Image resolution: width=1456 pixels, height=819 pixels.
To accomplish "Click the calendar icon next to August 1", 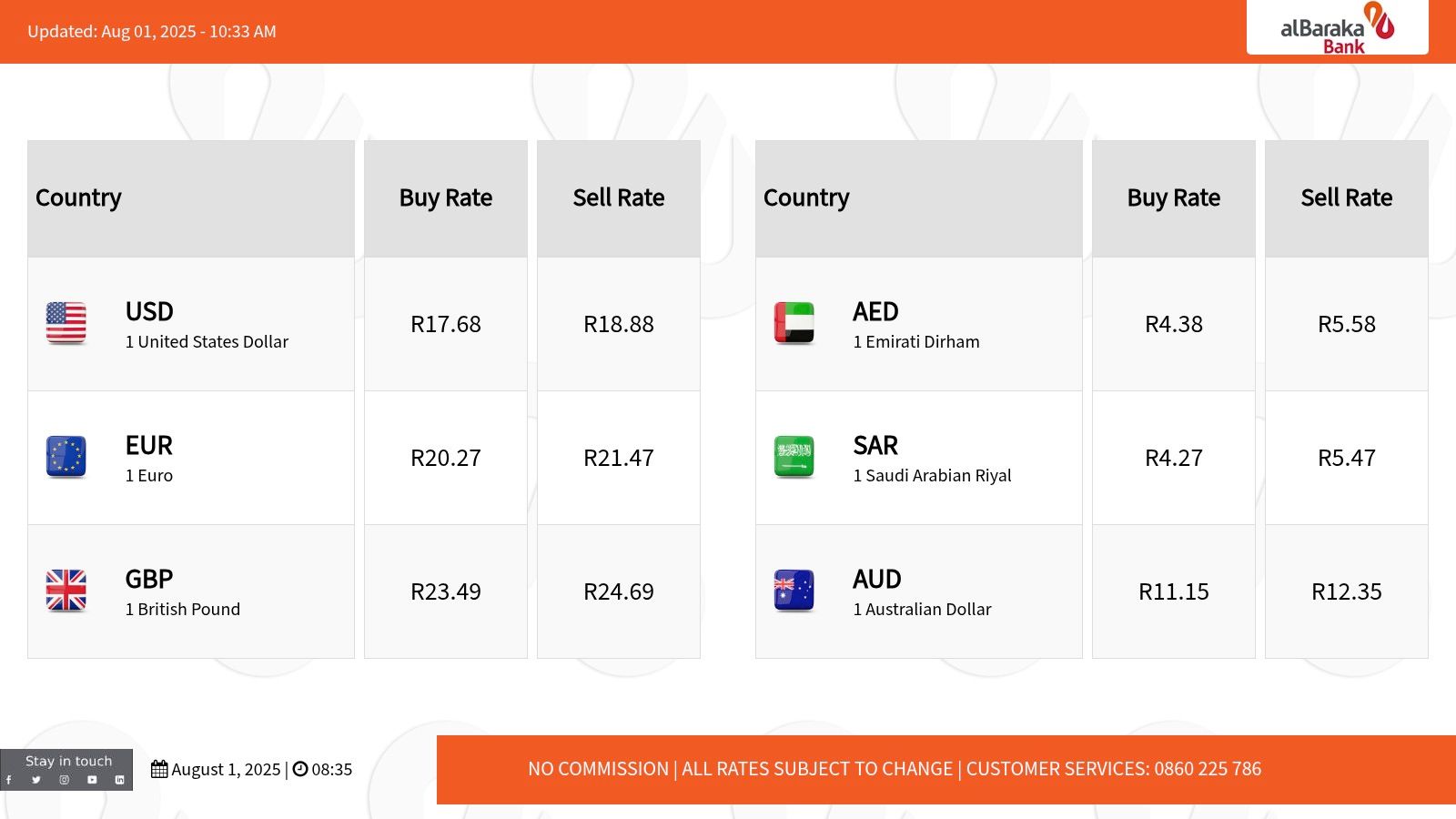I will (159, 769).
